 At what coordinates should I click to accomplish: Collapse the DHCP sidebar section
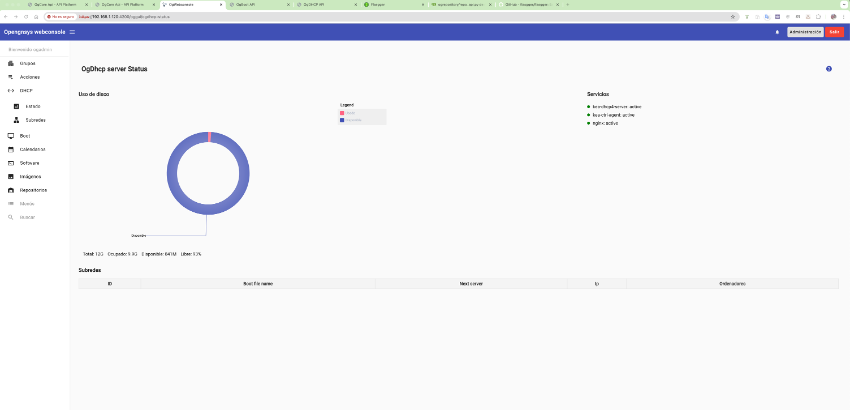(x=26, y=90)
